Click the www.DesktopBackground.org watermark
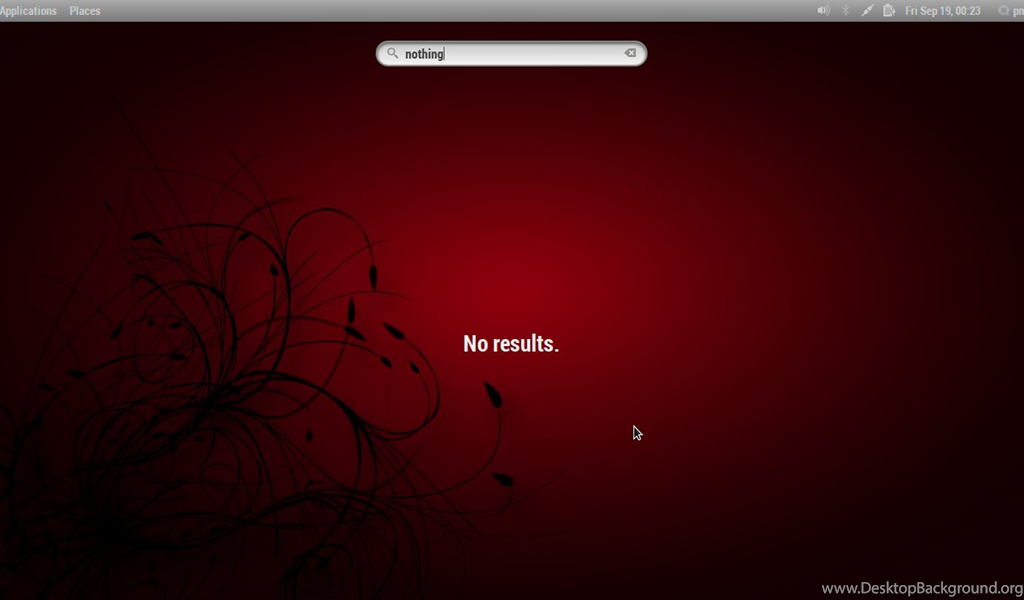The image size is (1024, 600). pyautogui.click(x=920, y=588)
